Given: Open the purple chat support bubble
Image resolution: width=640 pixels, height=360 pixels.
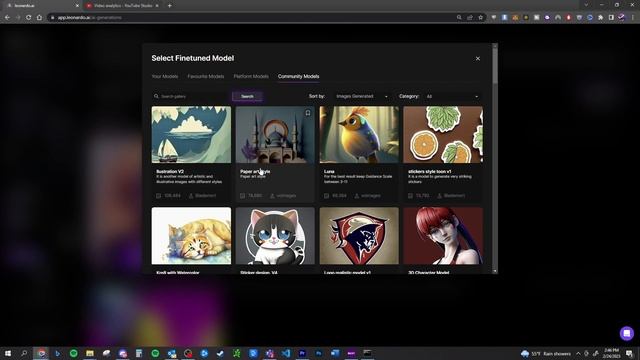Looking at the screenshot, I should click(627, 333).
